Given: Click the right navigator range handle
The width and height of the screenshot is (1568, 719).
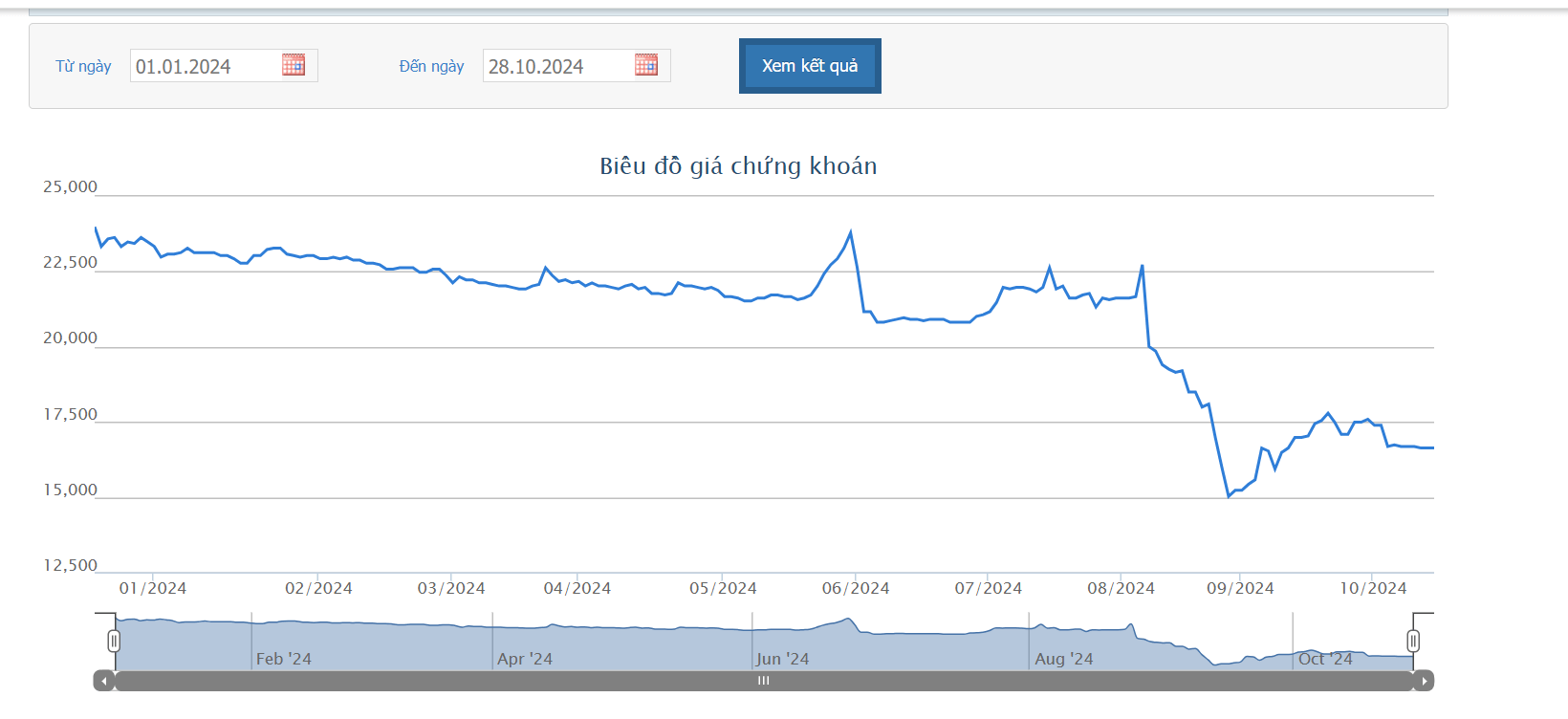Looking at the screenshot, I should 1413,641.
